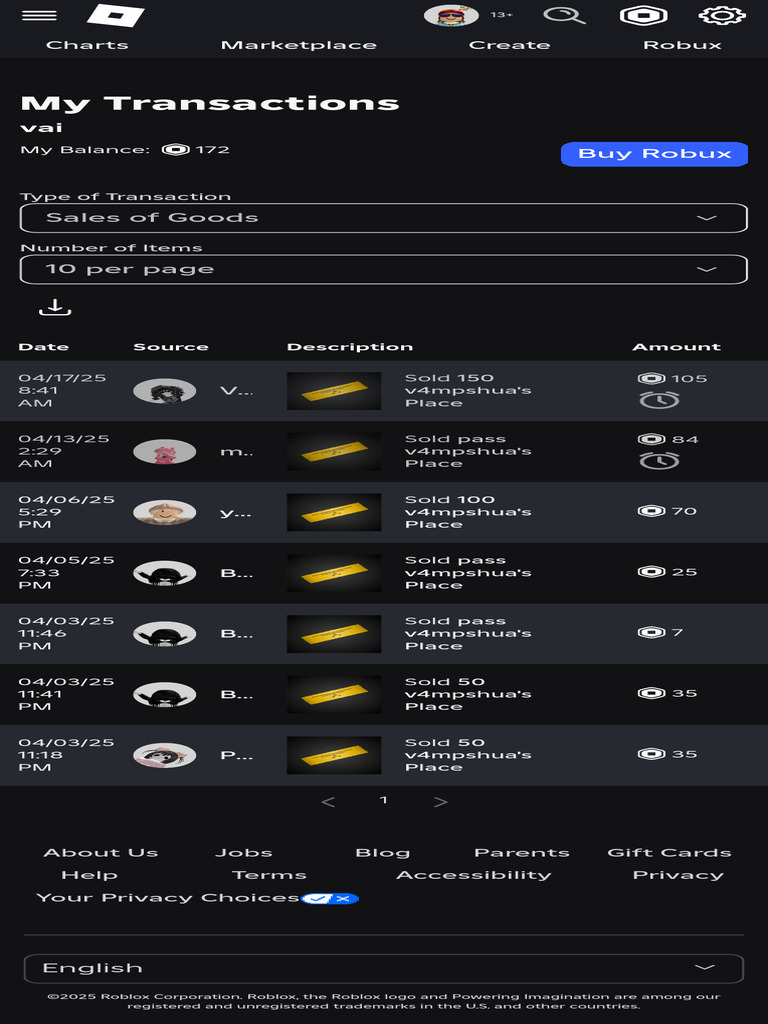Open the Gift Cards footer link

click(x=669, y=853)
